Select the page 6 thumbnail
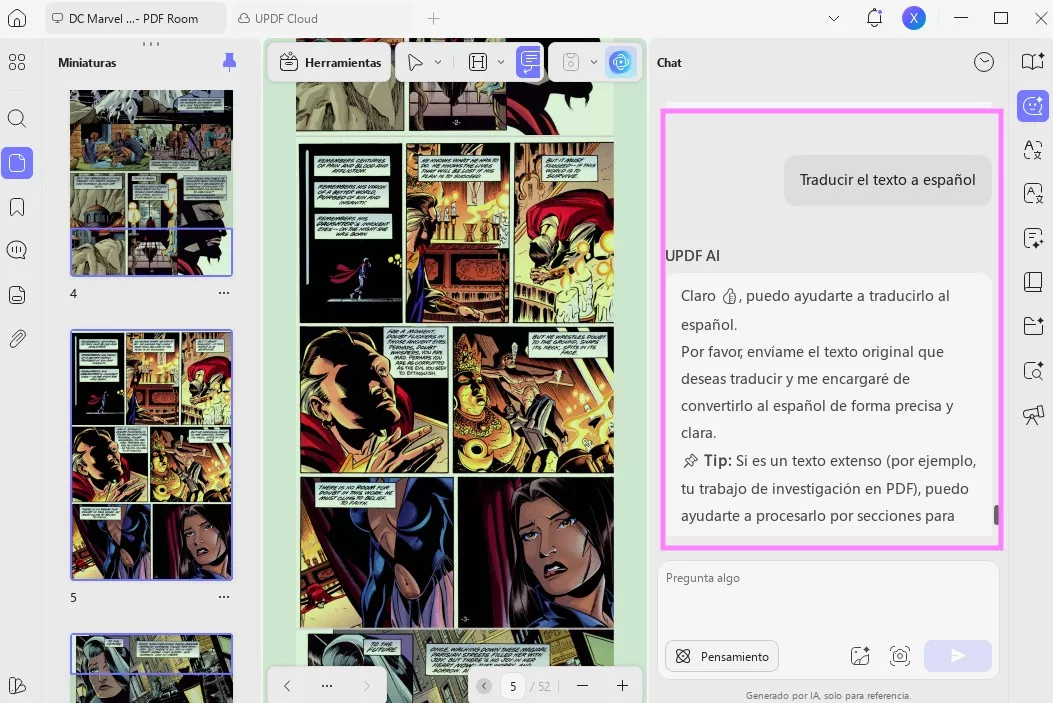1053x703 pixels. 152,668
